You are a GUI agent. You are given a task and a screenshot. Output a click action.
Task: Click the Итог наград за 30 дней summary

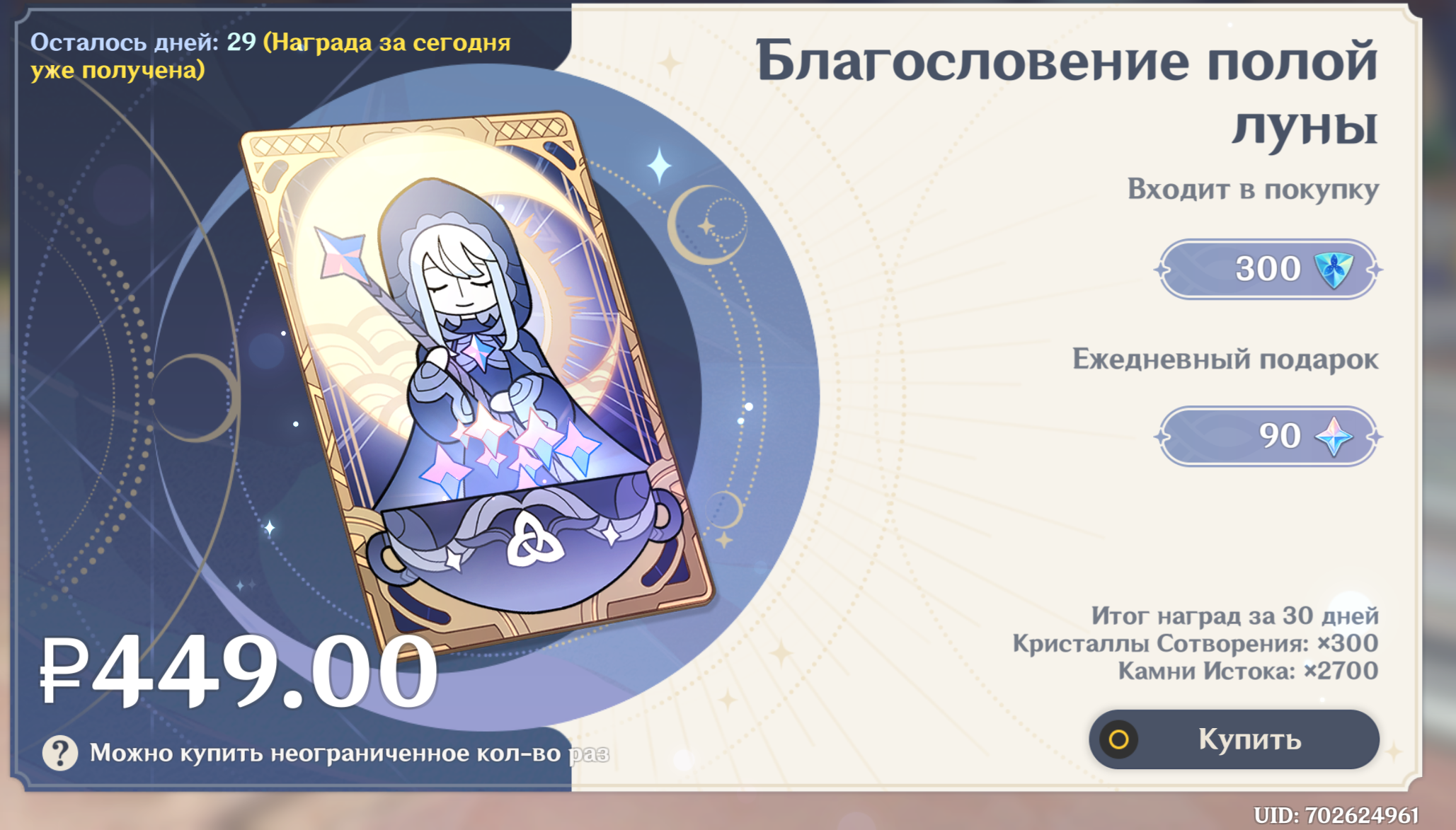1234,616
